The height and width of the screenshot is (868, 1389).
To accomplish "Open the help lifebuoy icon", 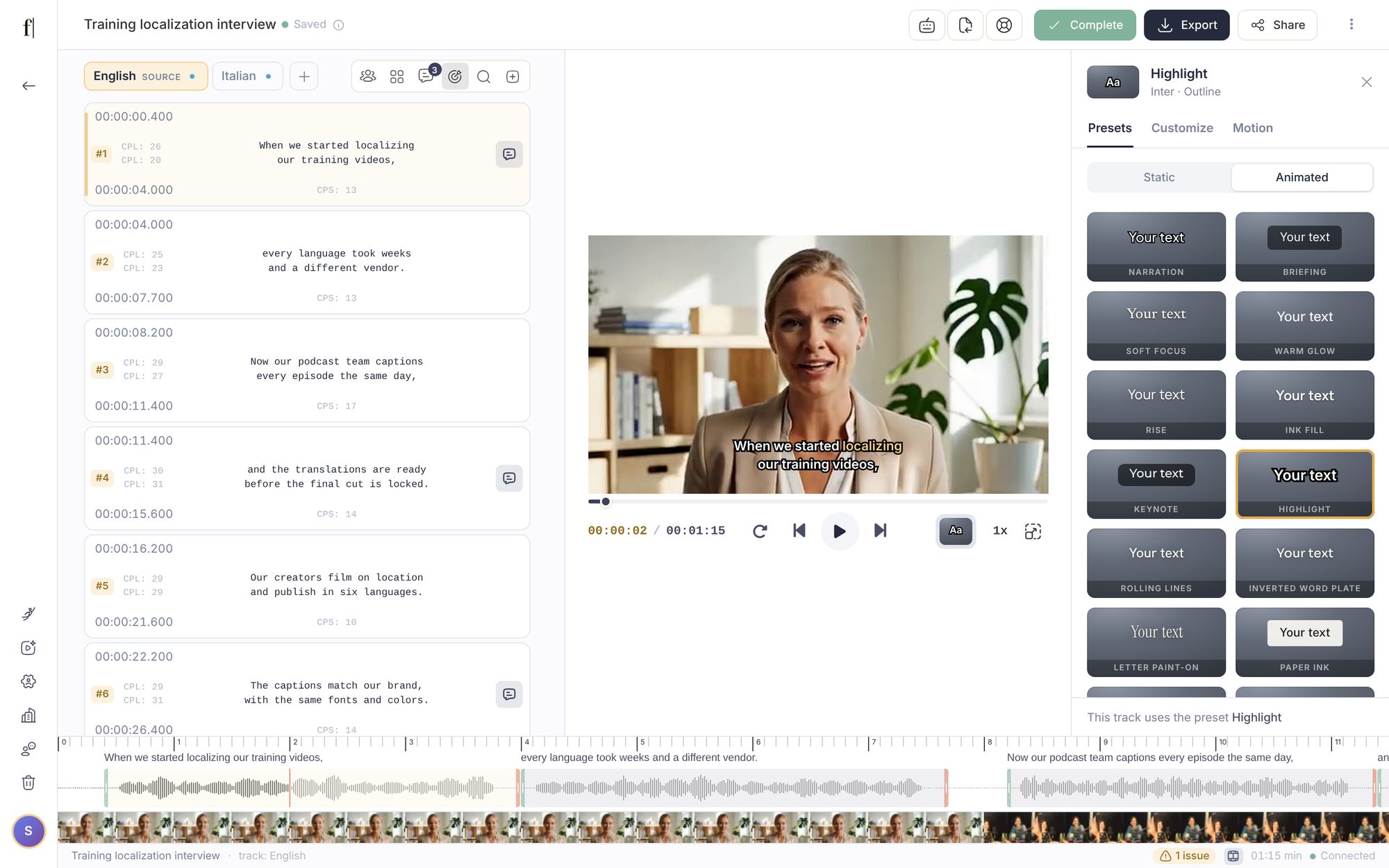I will (1004, 25).
